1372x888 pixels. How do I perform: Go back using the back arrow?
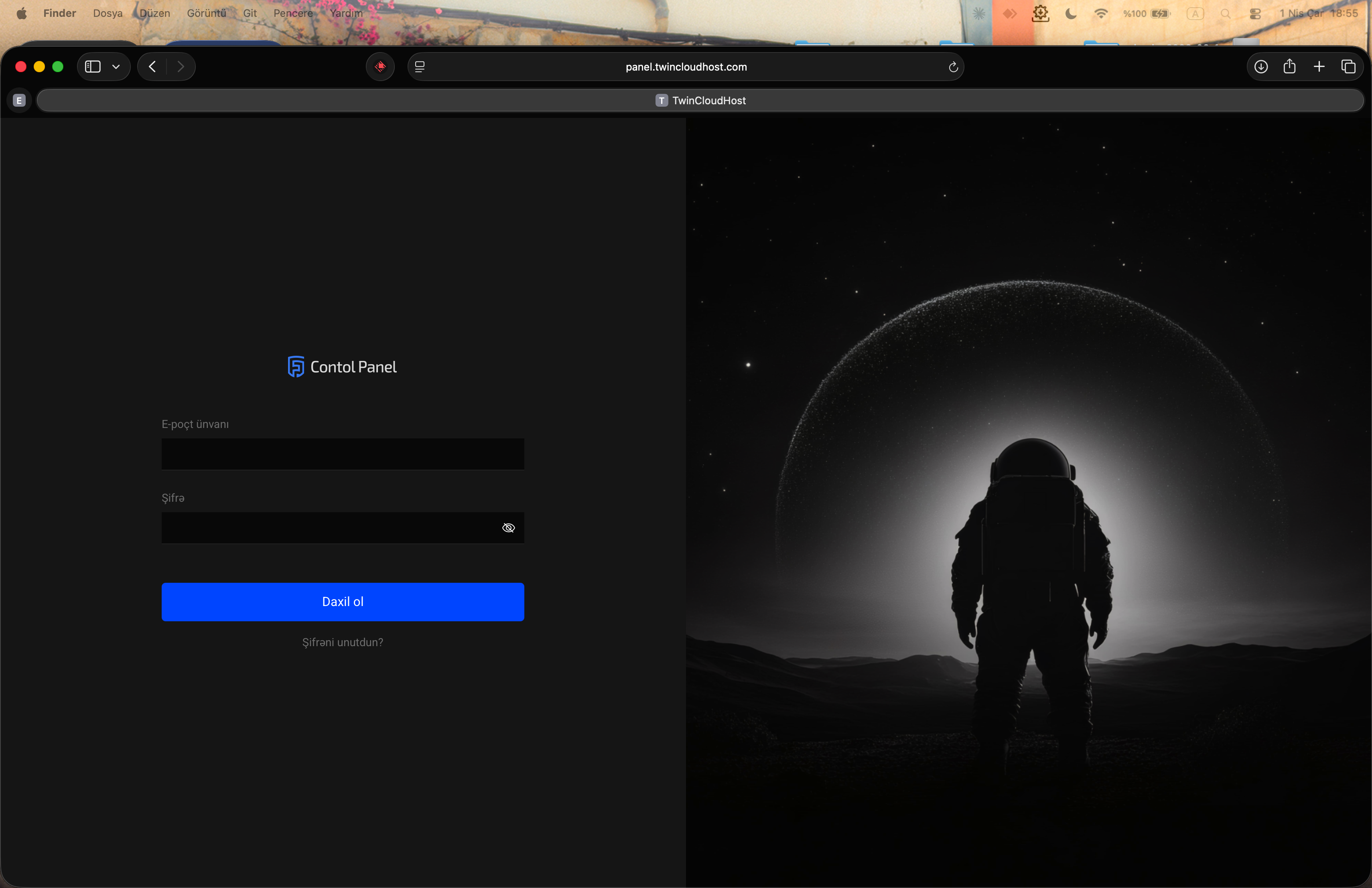pyautogui.click(x=152, y=67)
